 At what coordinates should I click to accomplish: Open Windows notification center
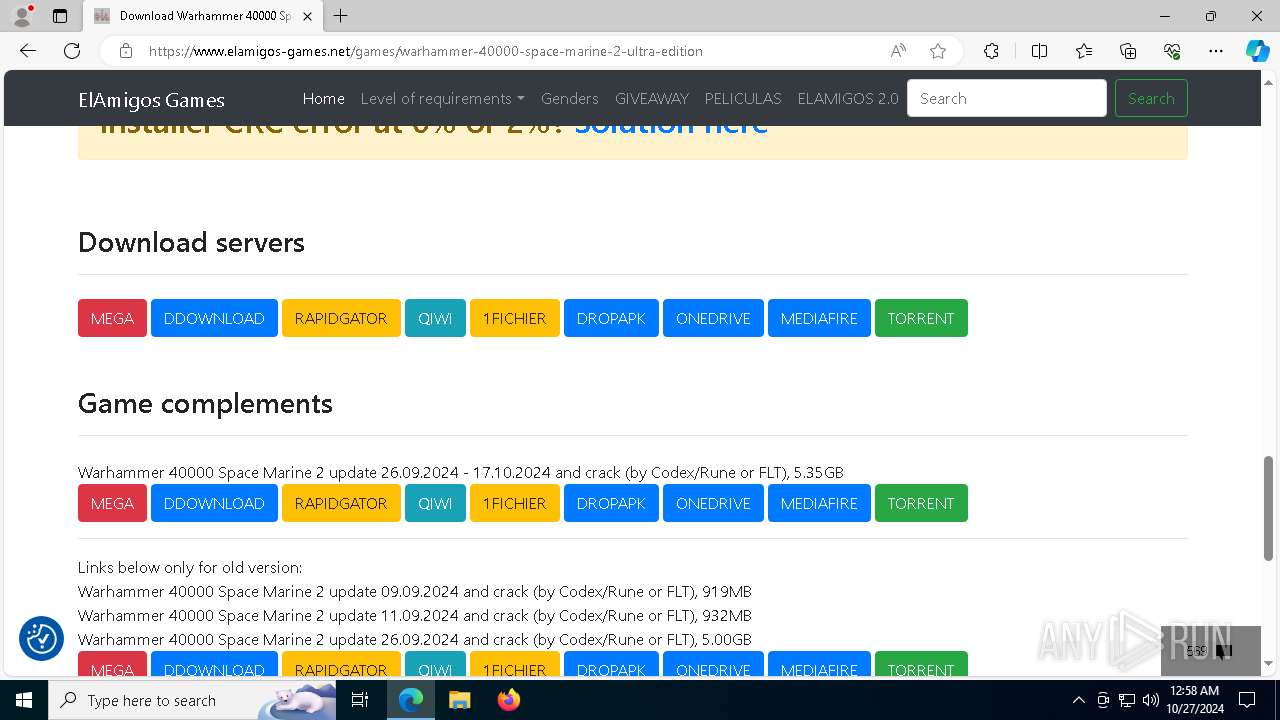(1247, 700)
